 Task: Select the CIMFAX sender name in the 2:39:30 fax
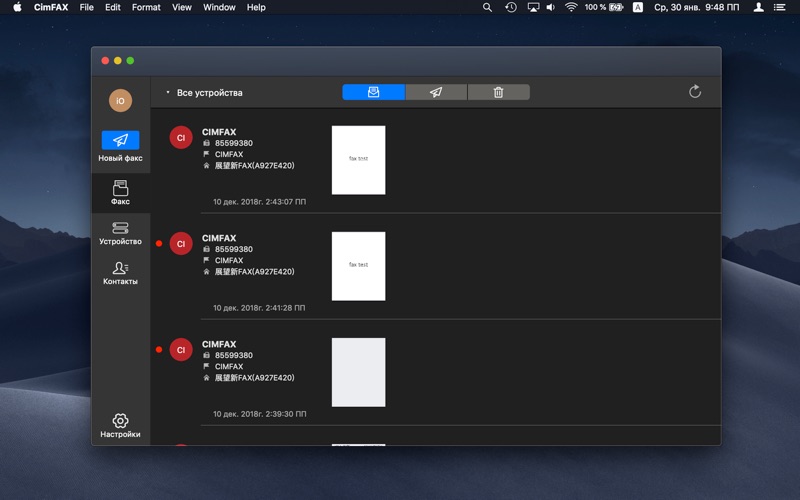(x=219, y=344)
